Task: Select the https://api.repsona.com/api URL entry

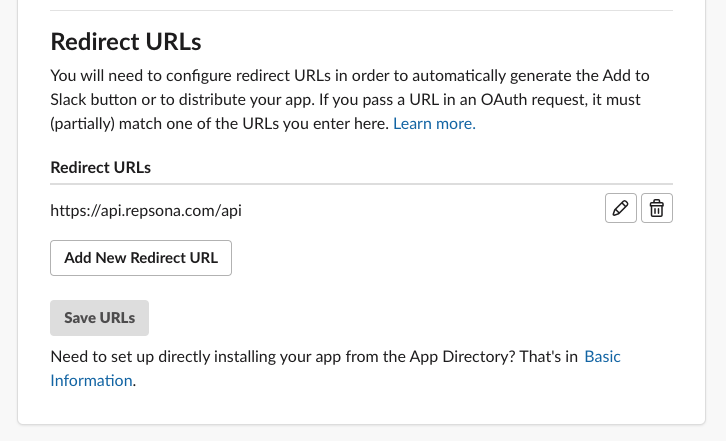Action: 146,210
